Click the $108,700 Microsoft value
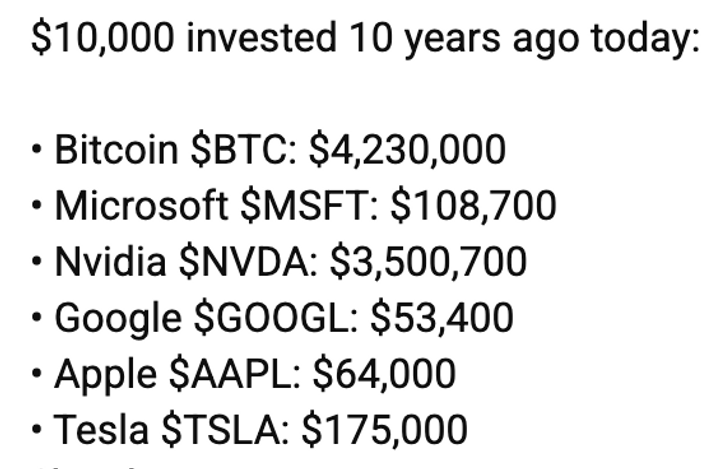This screenshot has width=720, height=469. (473, 206)
